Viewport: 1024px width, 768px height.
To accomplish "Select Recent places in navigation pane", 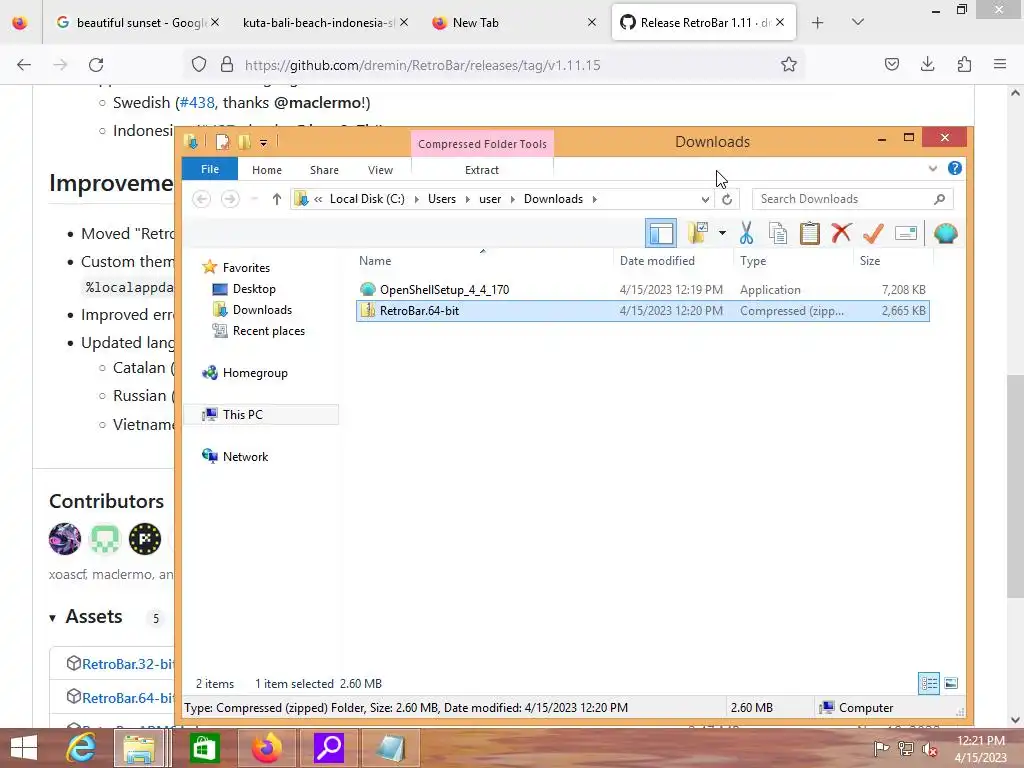I will 268,330.
